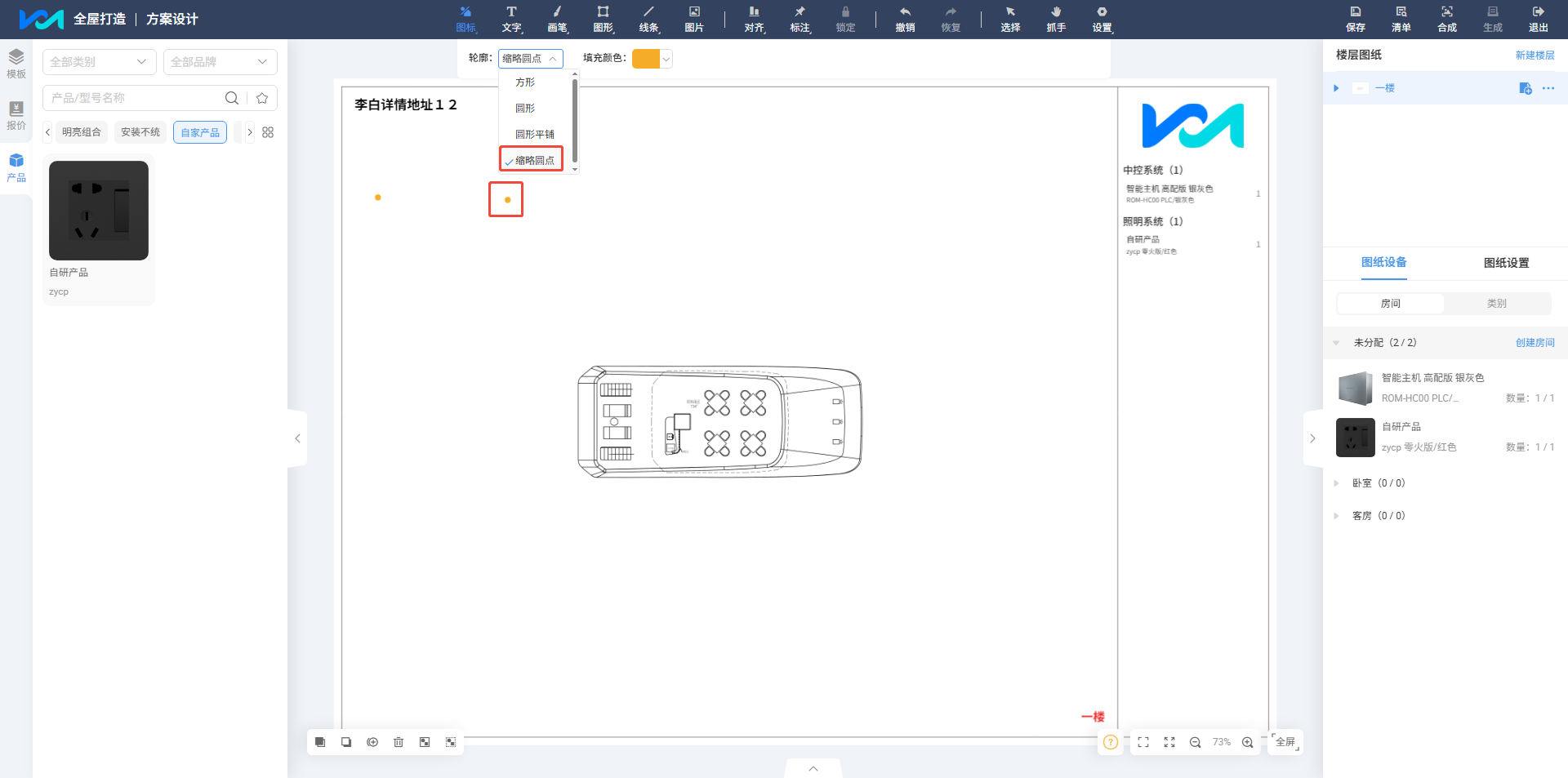Click the trash delete icon

pos(399,742)
